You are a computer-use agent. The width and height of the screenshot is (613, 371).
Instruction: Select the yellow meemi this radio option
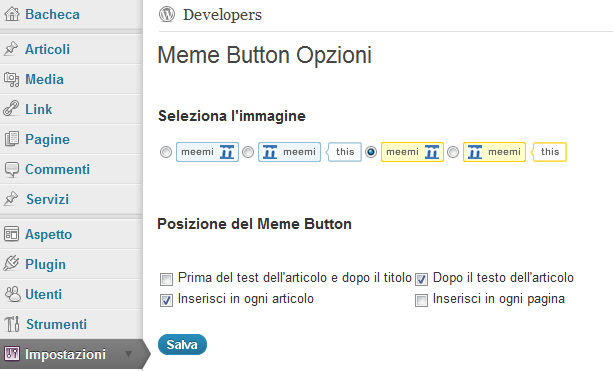pos(453,152)
